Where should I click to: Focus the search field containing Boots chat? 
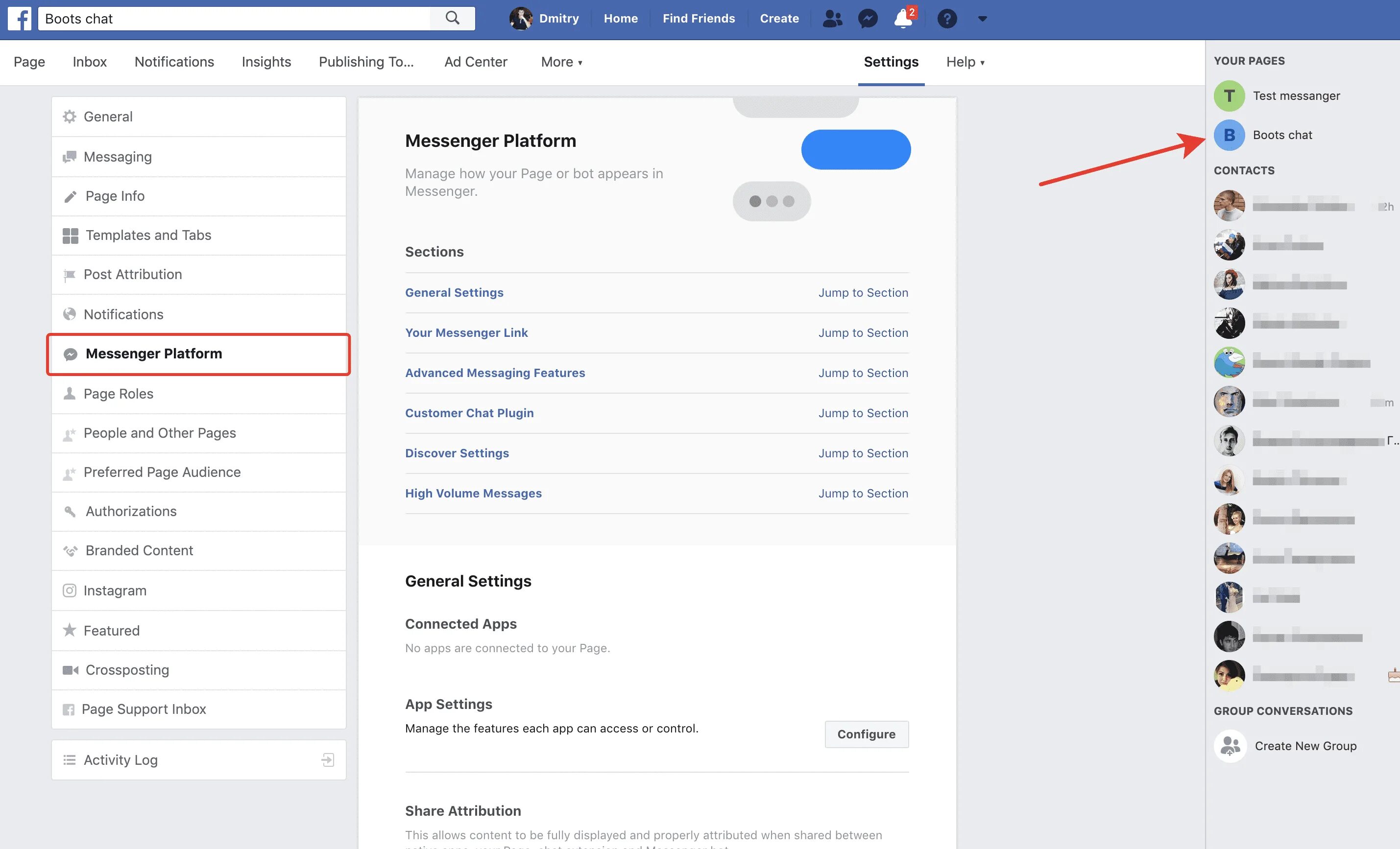[x=234, y=19]
